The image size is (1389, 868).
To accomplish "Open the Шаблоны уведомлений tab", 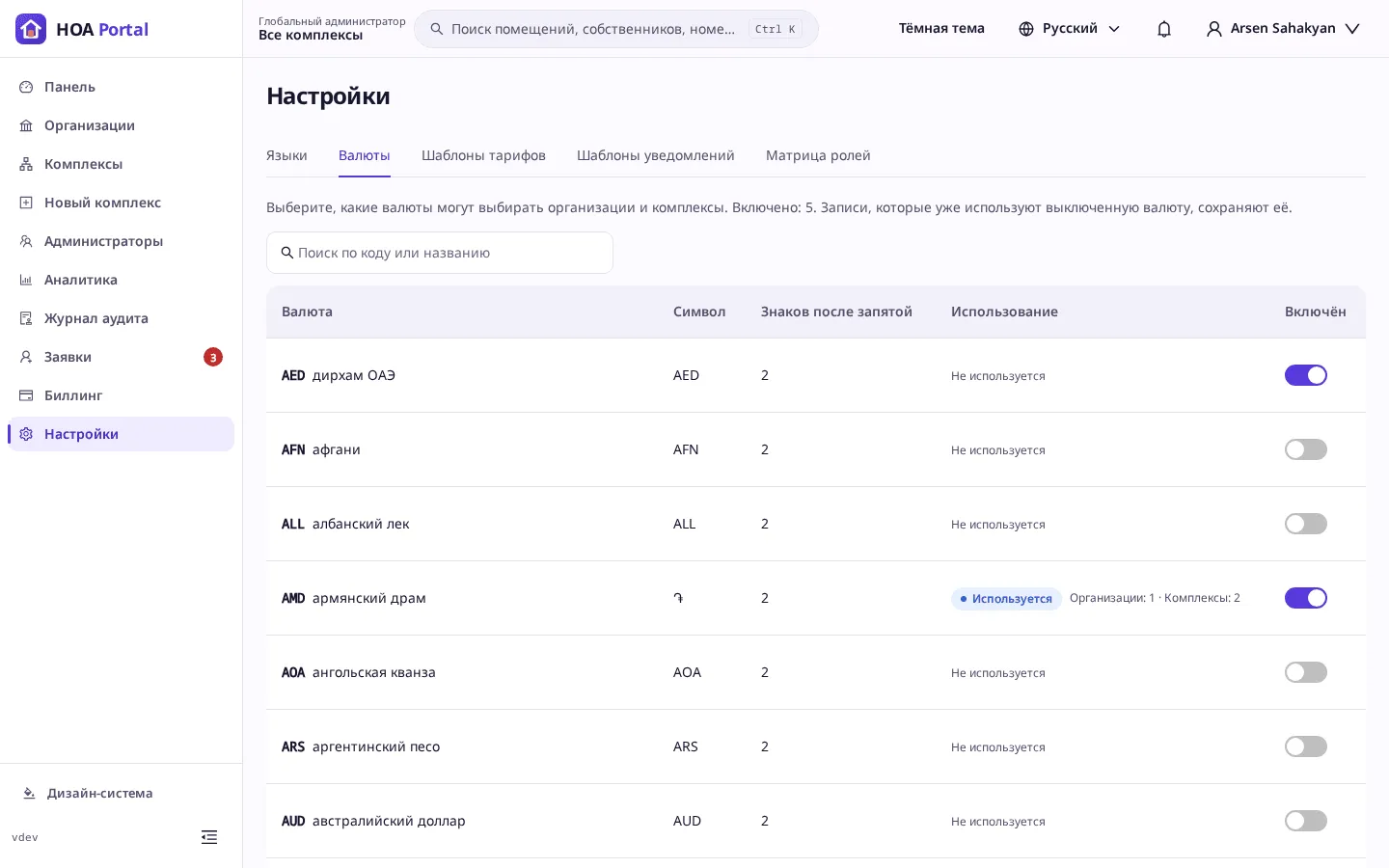I will pos(656,155).
